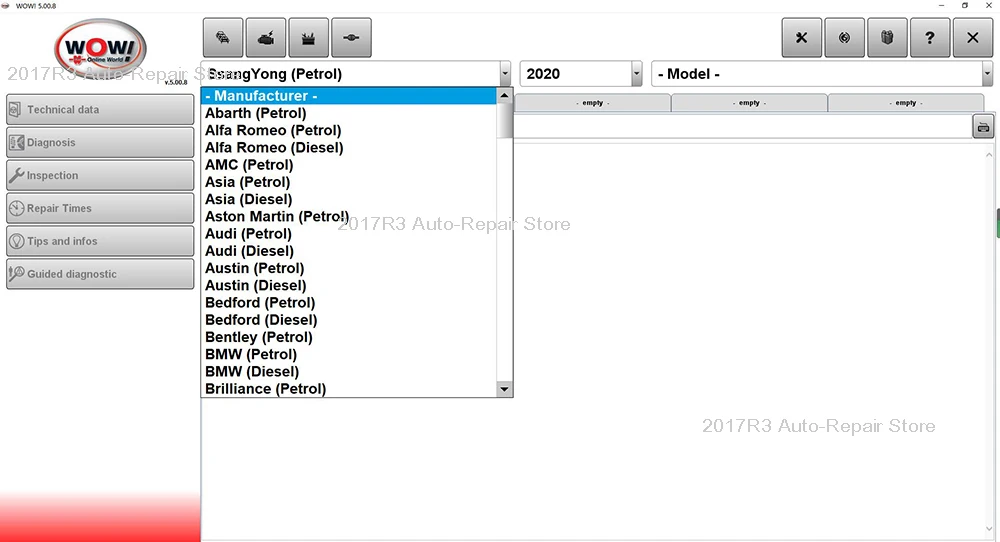Select Asia (Diesel)

(x=349, y=199)
